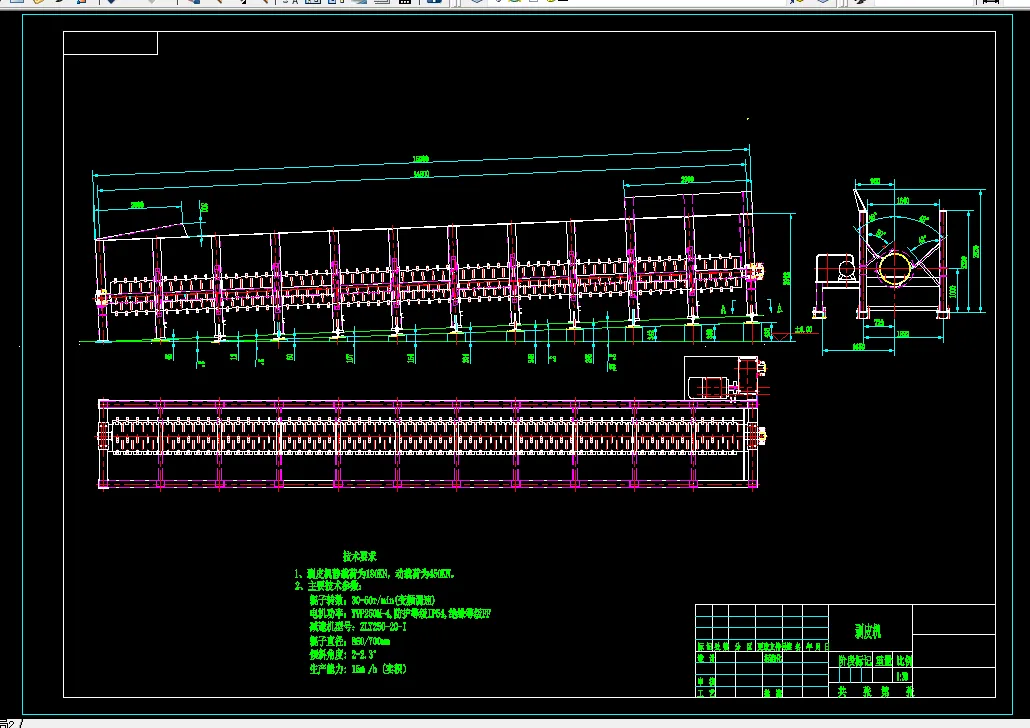Select the 减速机型号 ZLY250 note line
This screenshot has width=1030, height=728.
tap(358, 627)
